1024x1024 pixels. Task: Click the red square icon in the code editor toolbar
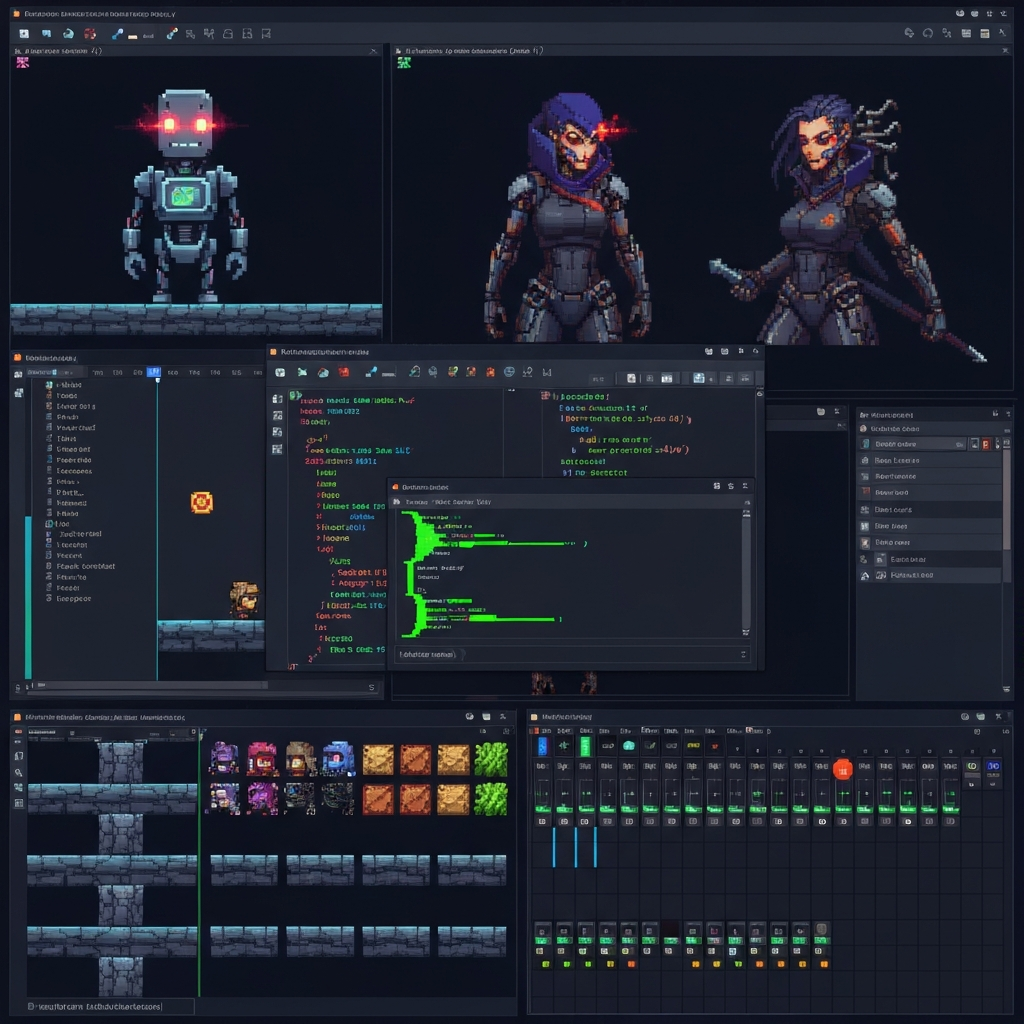(x=344, y=372)
